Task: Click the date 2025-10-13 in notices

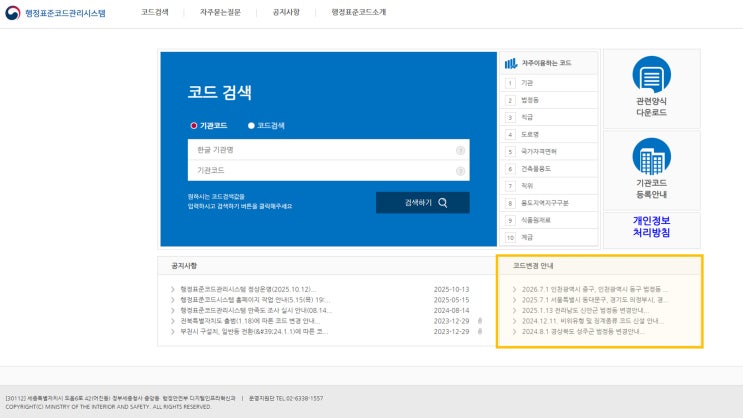Action: 451,289
